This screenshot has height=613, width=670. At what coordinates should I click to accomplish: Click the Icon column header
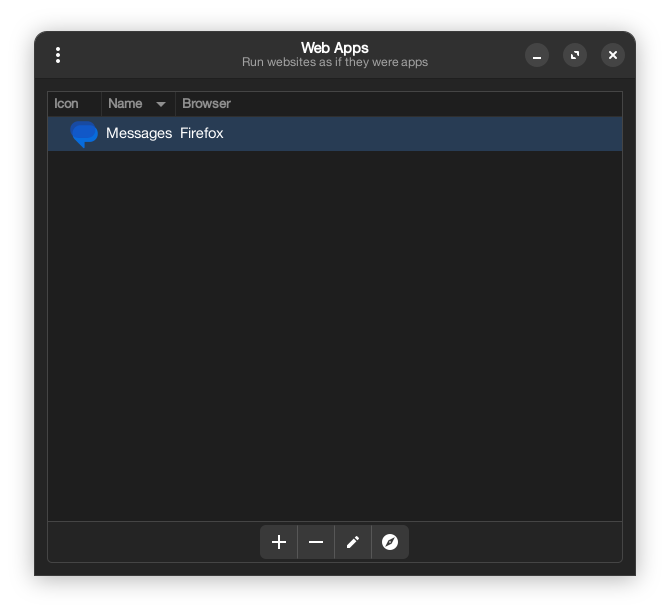point(74,104)
